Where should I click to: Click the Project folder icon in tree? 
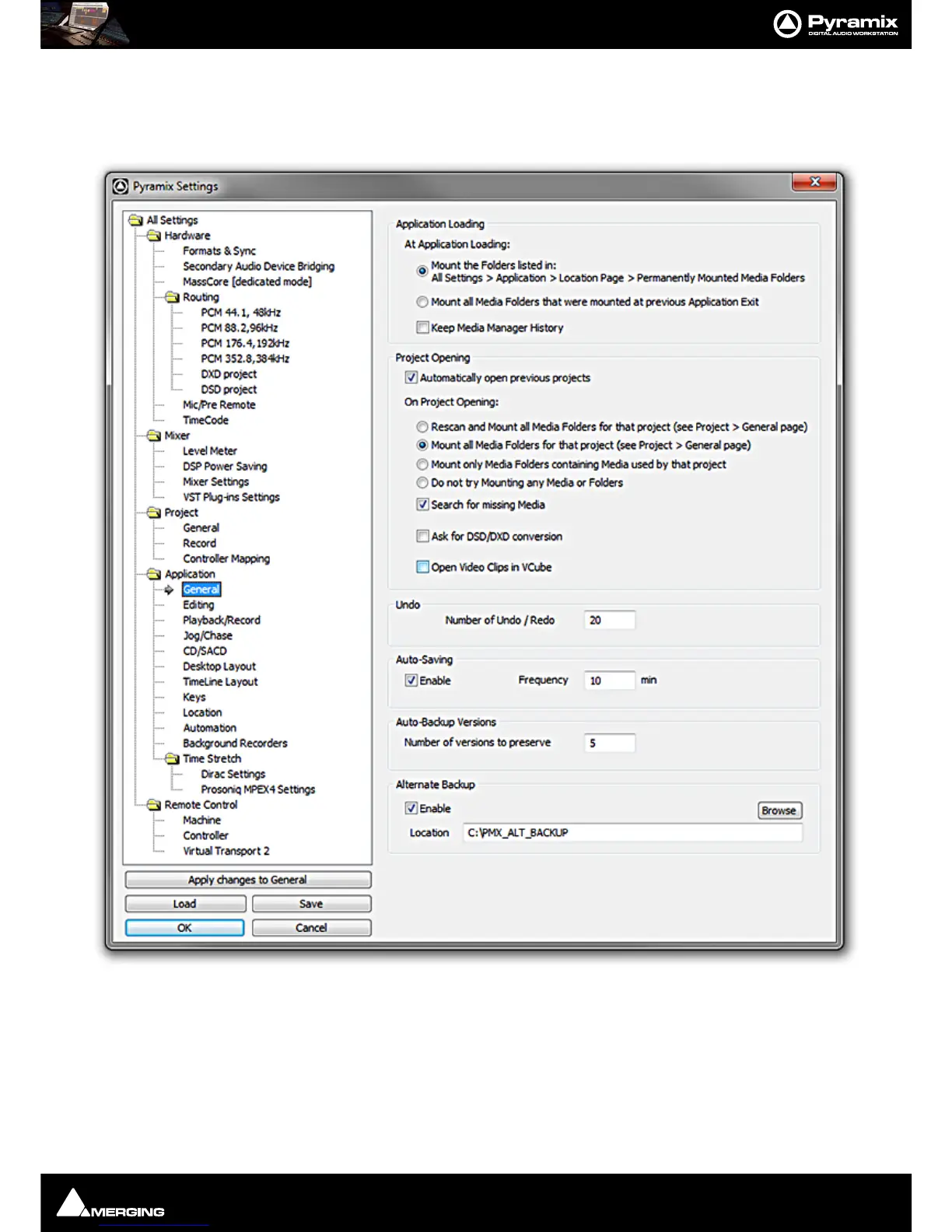point(154,513)
